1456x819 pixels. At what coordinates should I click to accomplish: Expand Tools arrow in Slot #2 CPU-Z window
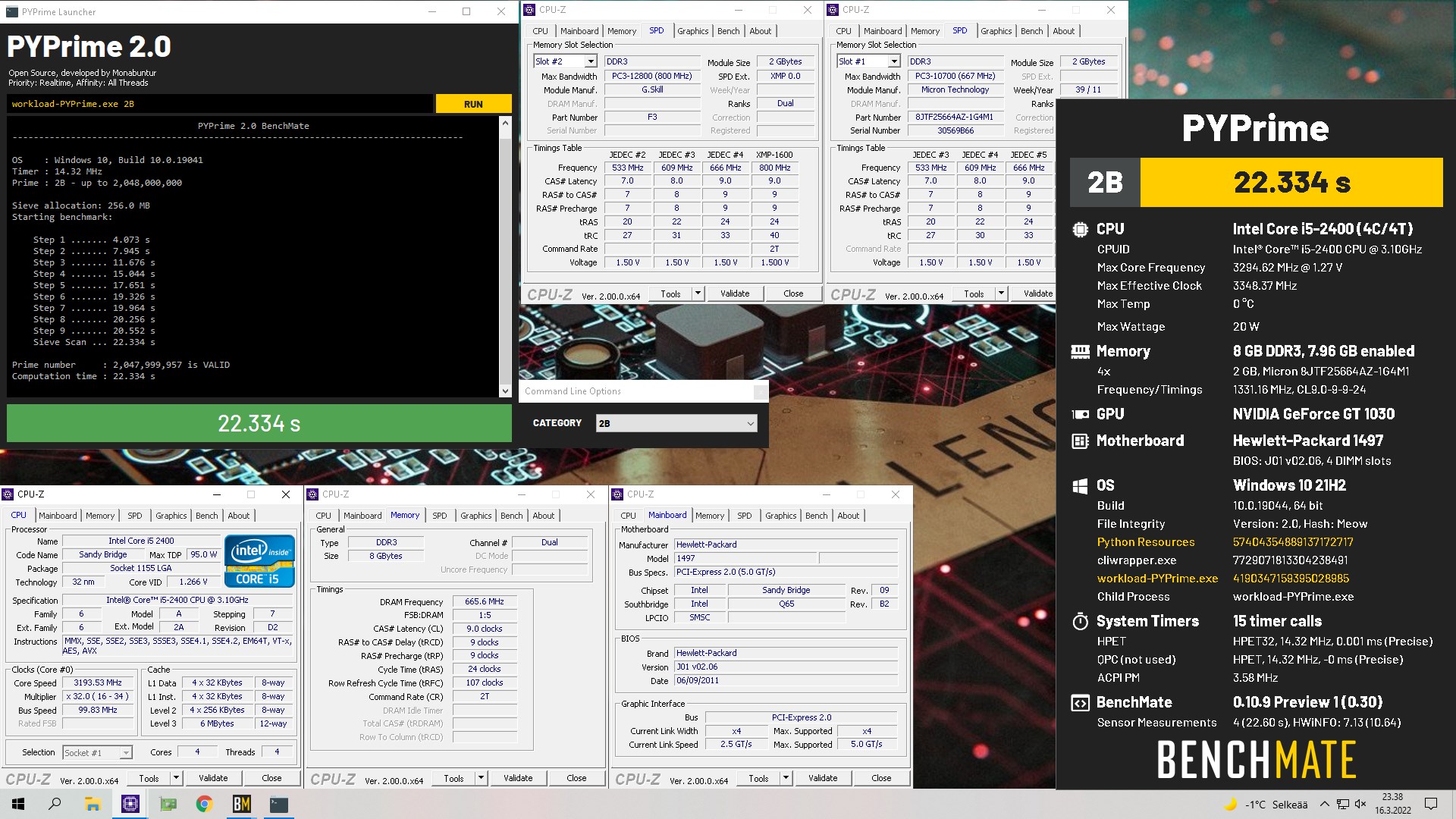pos(698,293)
